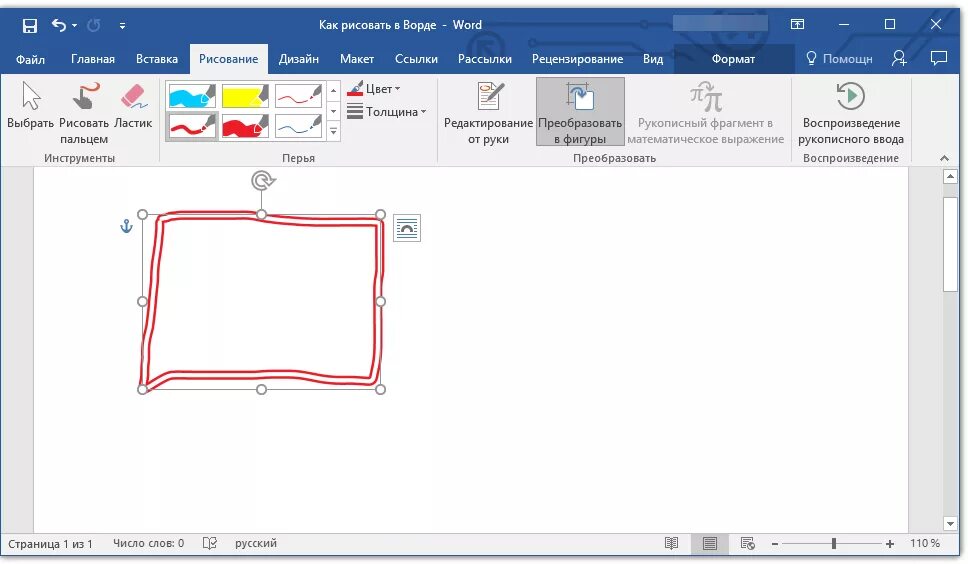Switch to the Главная tab

93,59
